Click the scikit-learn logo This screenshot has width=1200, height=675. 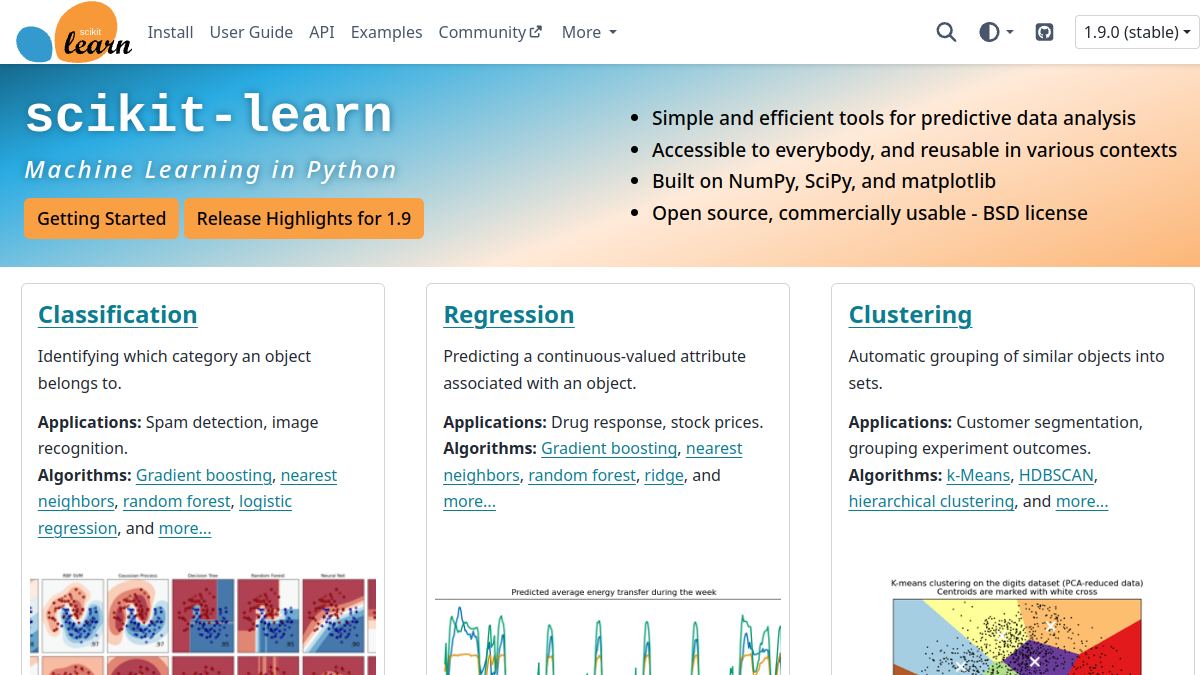(74, 32)
